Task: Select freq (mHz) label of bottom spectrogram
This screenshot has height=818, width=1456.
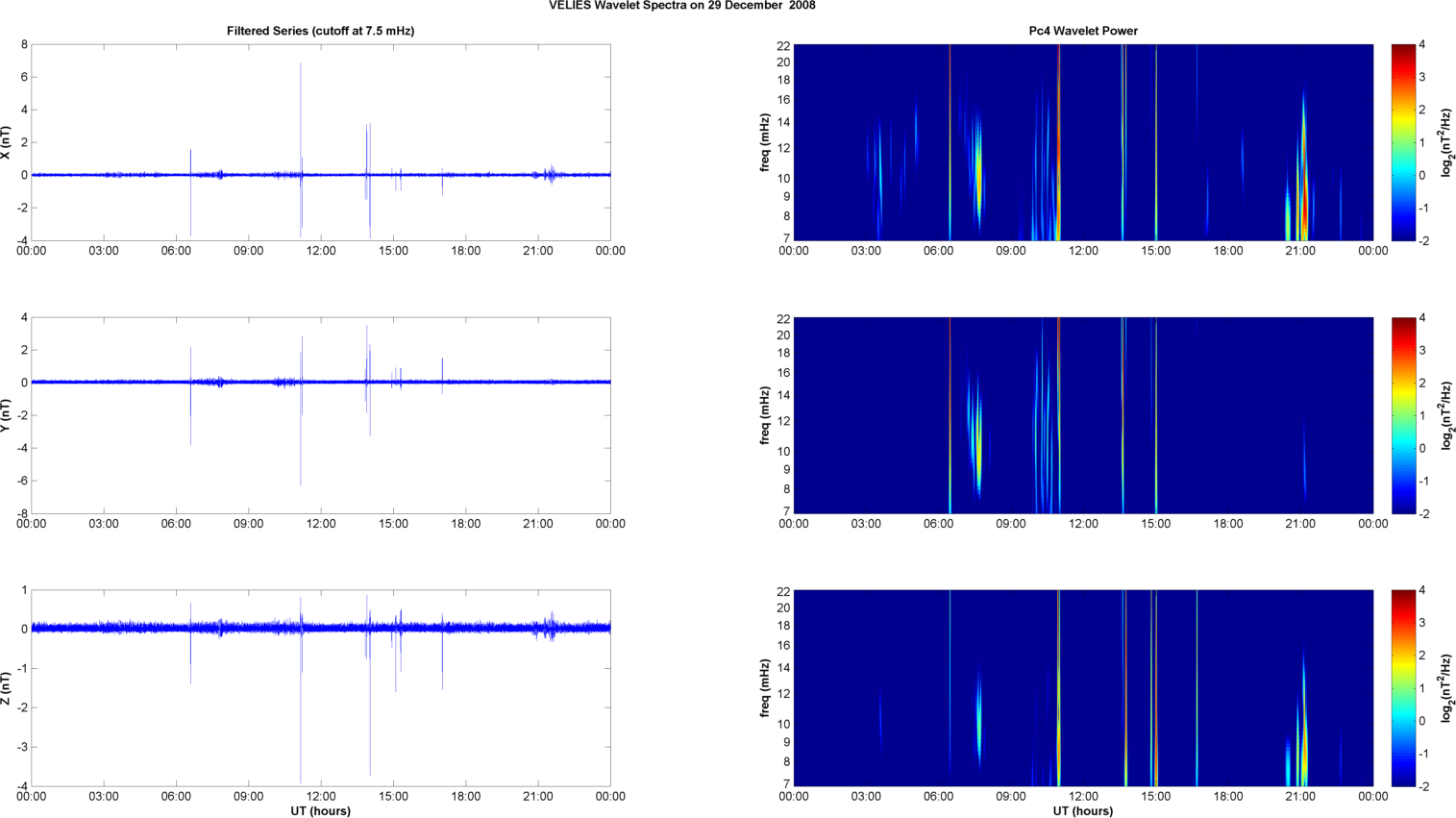Action: coord(765,688)
